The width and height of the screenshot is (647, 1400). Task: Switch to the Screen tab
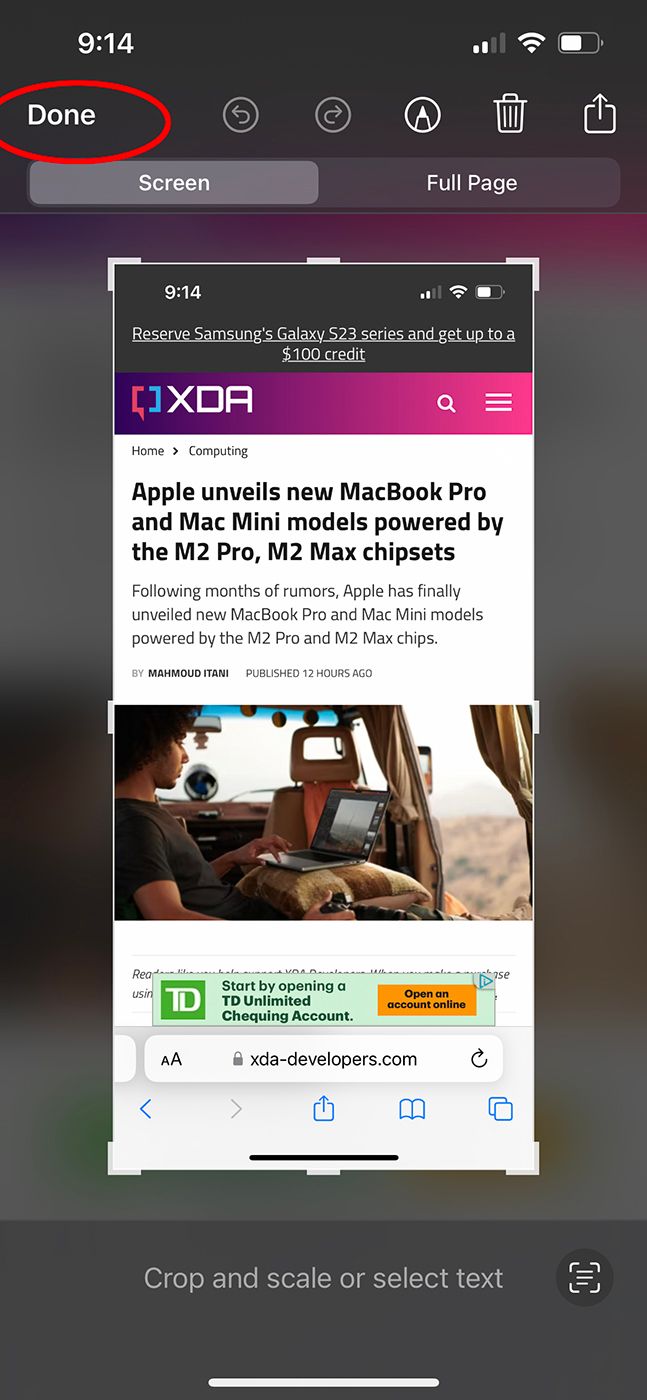(174, 183)
